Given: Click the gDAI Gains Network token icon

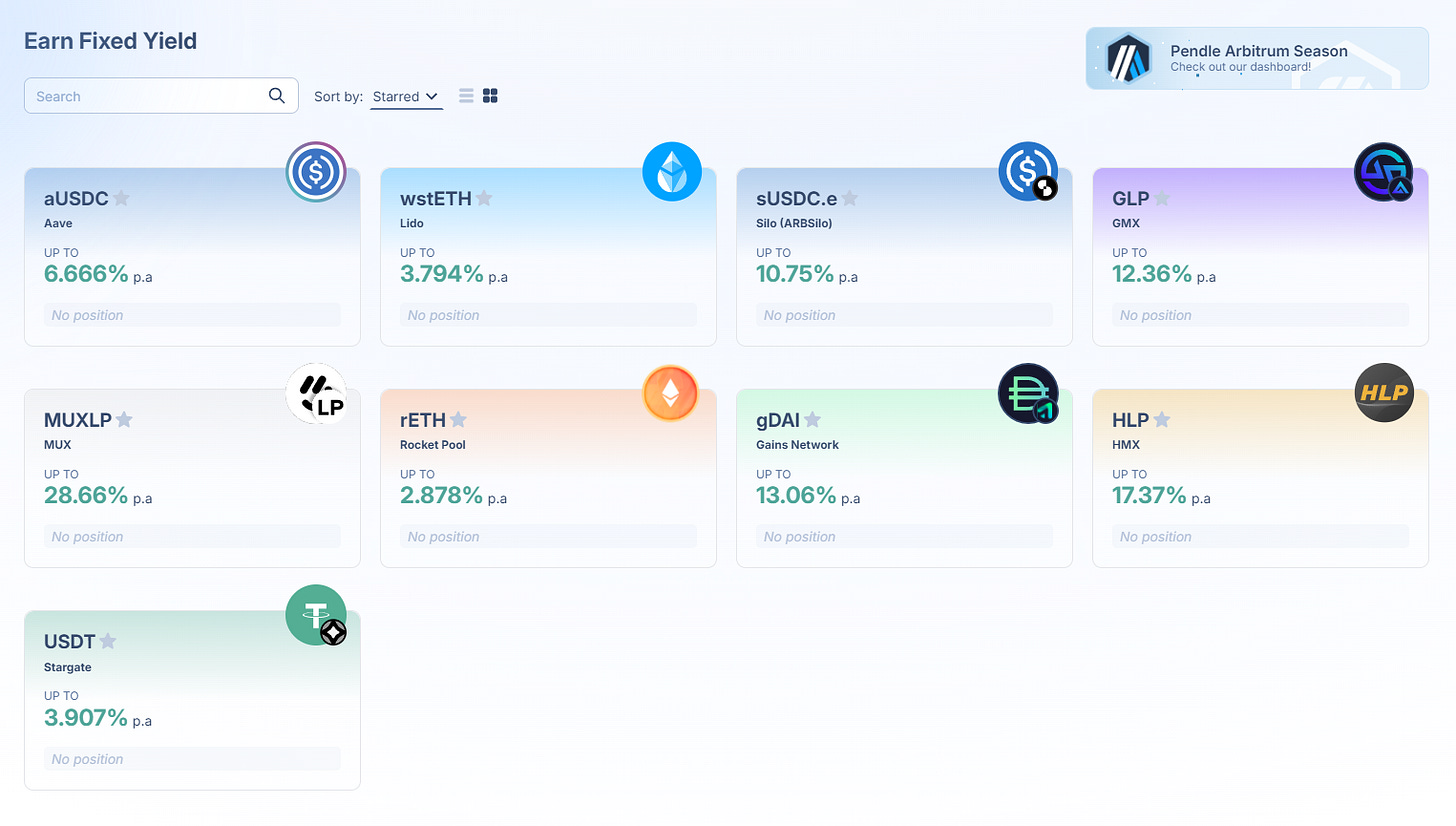Looking at the screenshot, I should coord(1028,394).
